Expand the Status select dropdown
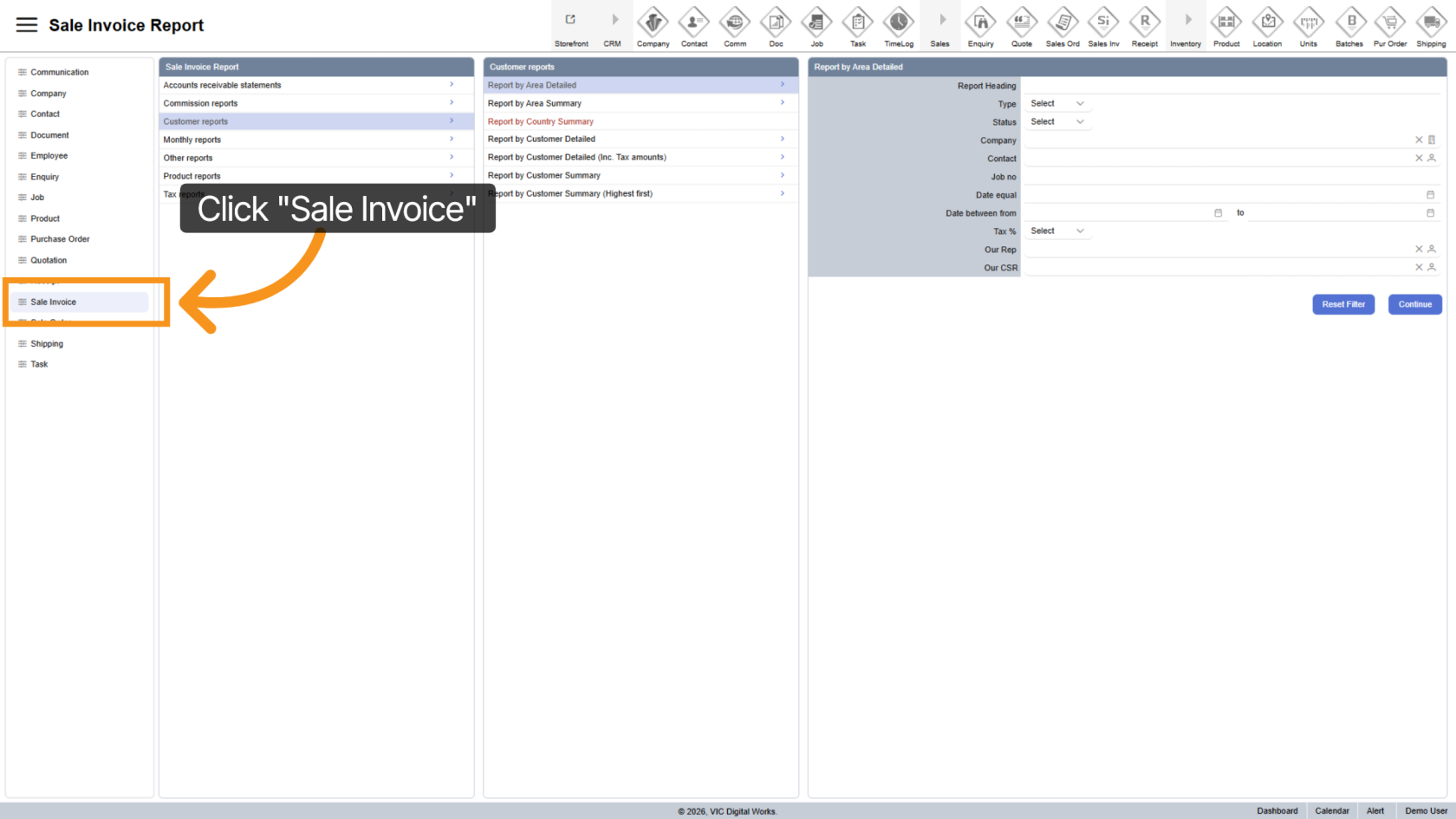The height and width of the screenshot is (819, 1456). click(1056, 122)
